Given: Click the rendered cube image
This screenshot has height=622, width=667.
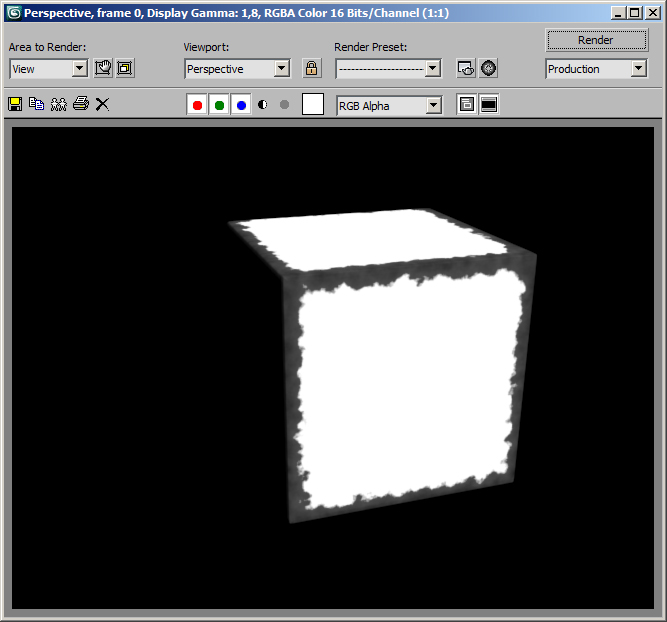Looking at the screenshot, I should [383, 366].
